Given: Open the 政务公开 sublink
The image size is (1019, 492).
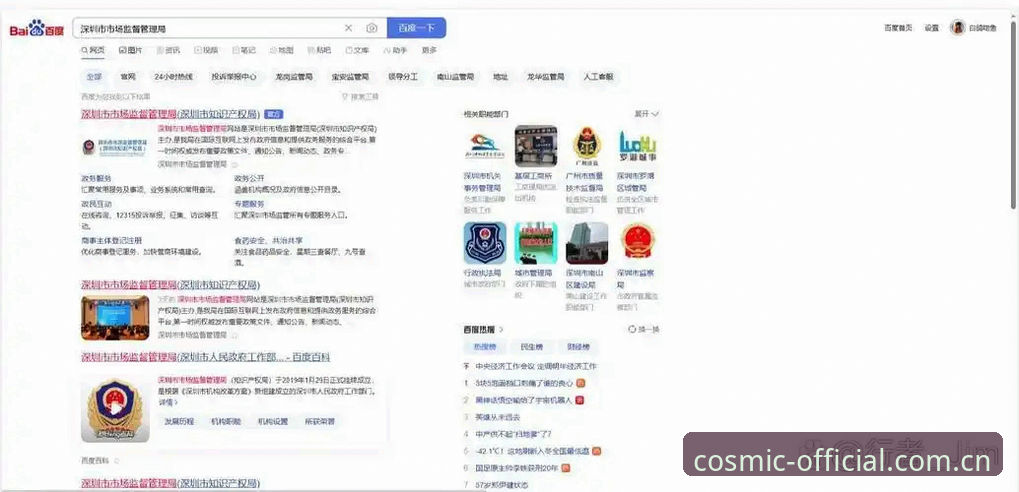Looking at the screenshot, I should pyautogui.click(x=250, y=178).
